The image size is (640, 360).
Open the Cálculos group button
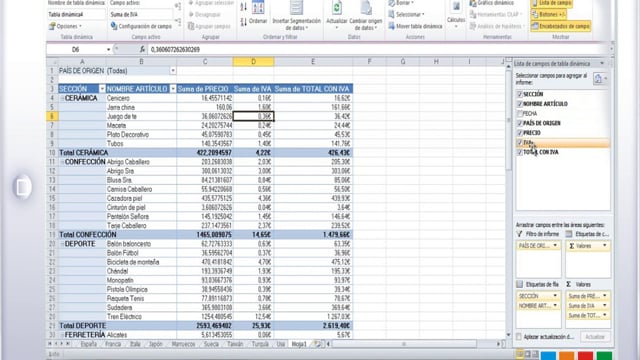456,14
